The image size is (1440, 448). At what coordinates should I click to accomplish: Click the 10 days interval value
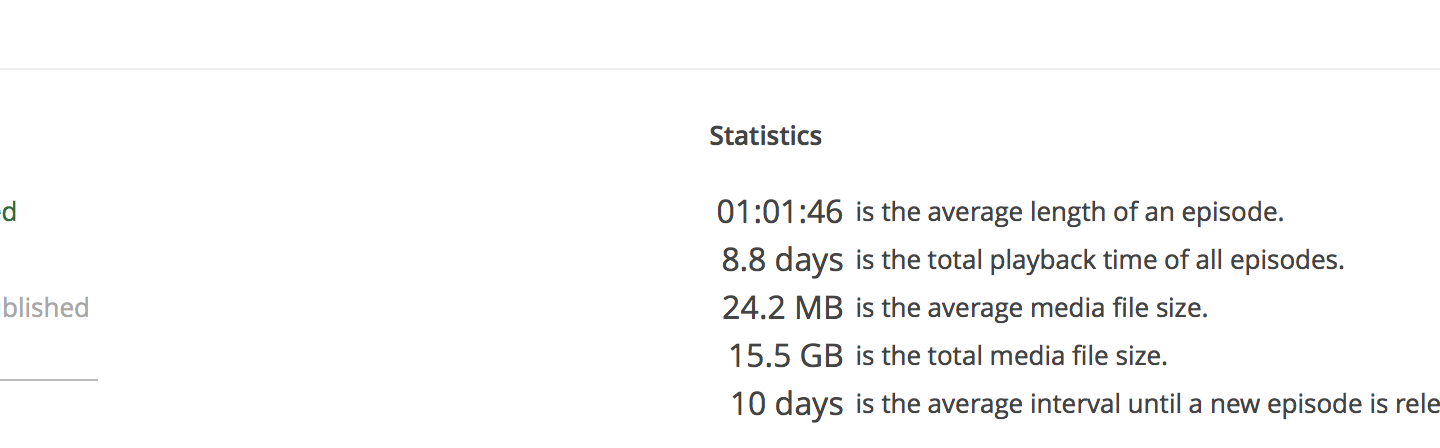tap(786, 404)
